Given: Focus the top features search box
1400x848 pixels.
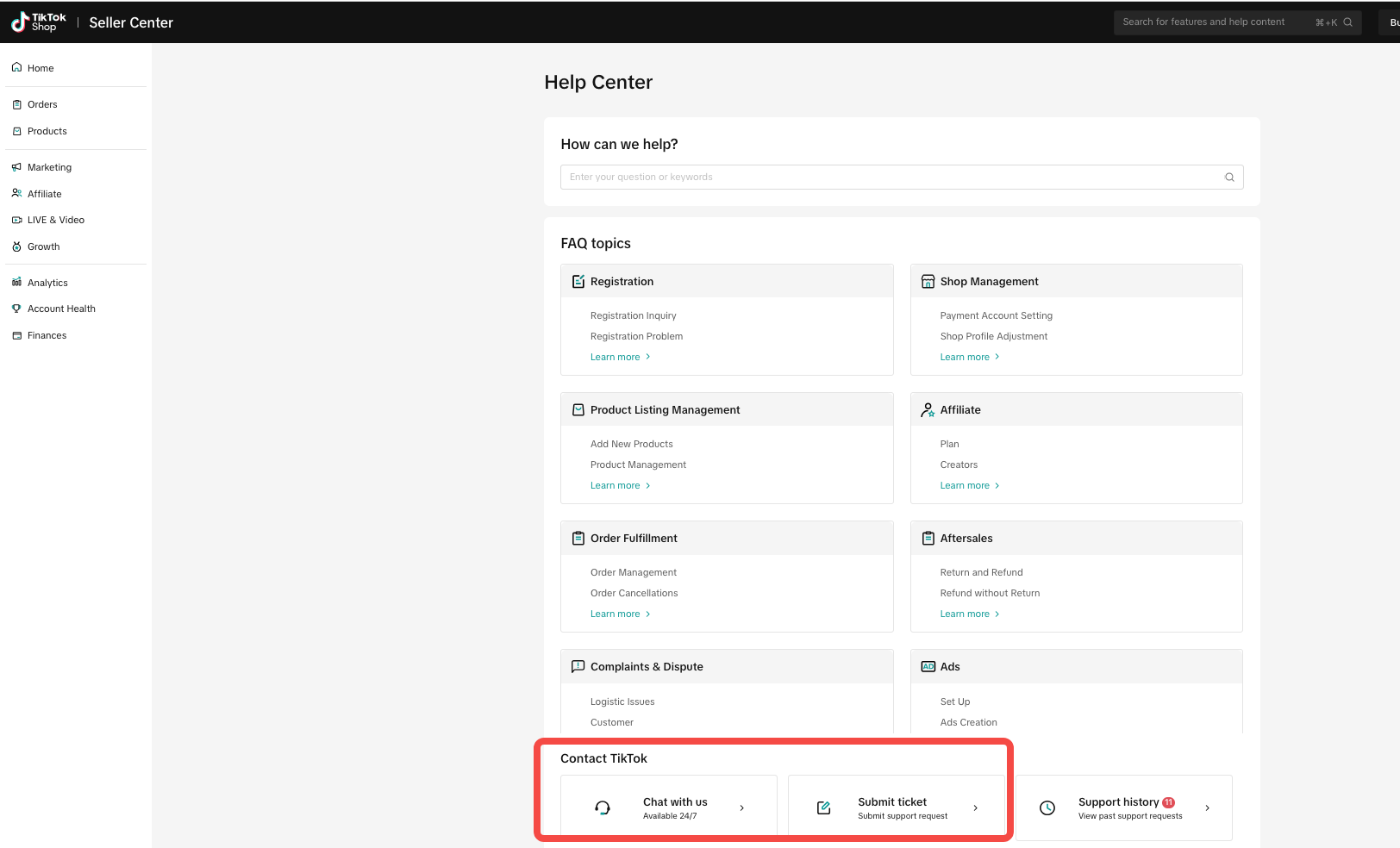Looking at the screenshot, I should coord(1238,22).
